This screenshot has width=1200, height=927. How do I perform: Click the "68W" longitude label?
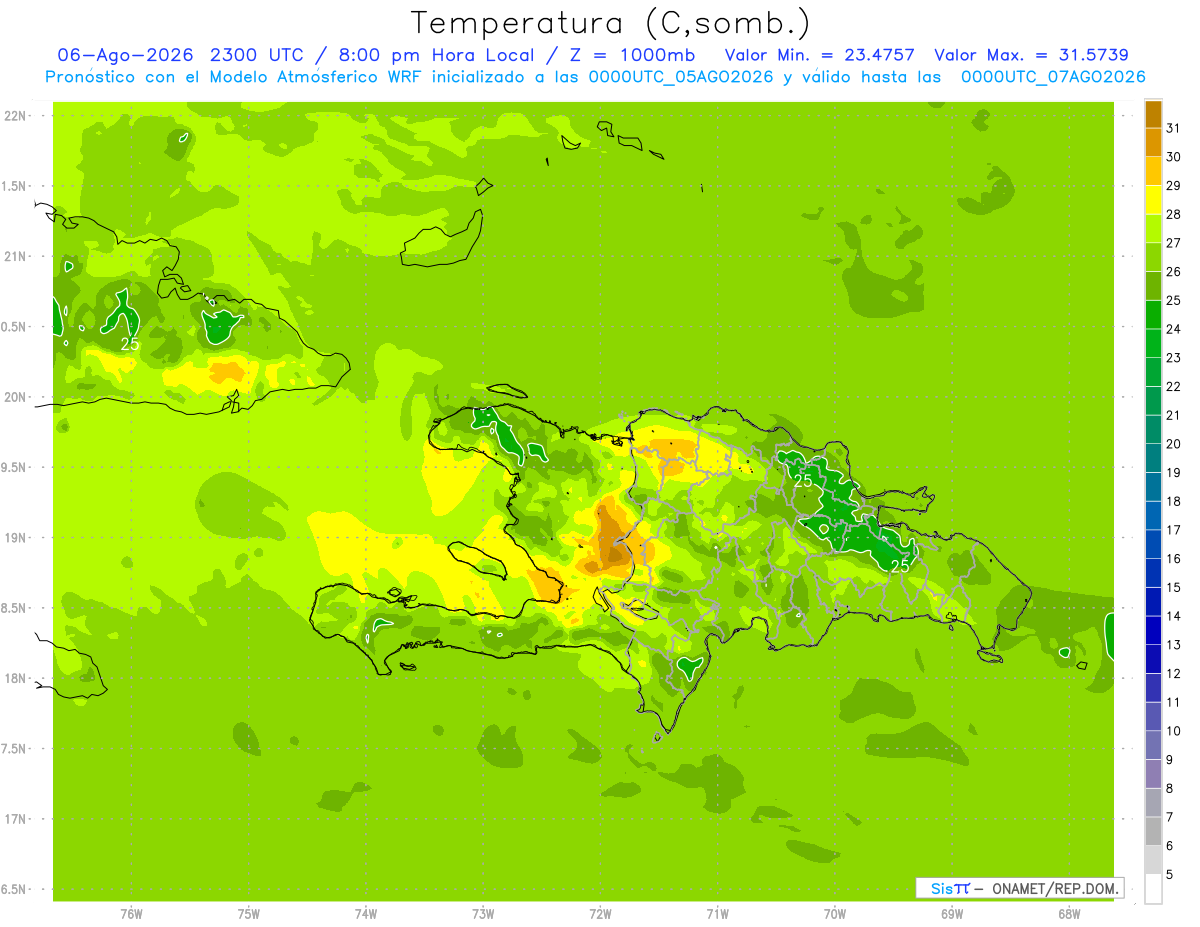click(1069, 913)
